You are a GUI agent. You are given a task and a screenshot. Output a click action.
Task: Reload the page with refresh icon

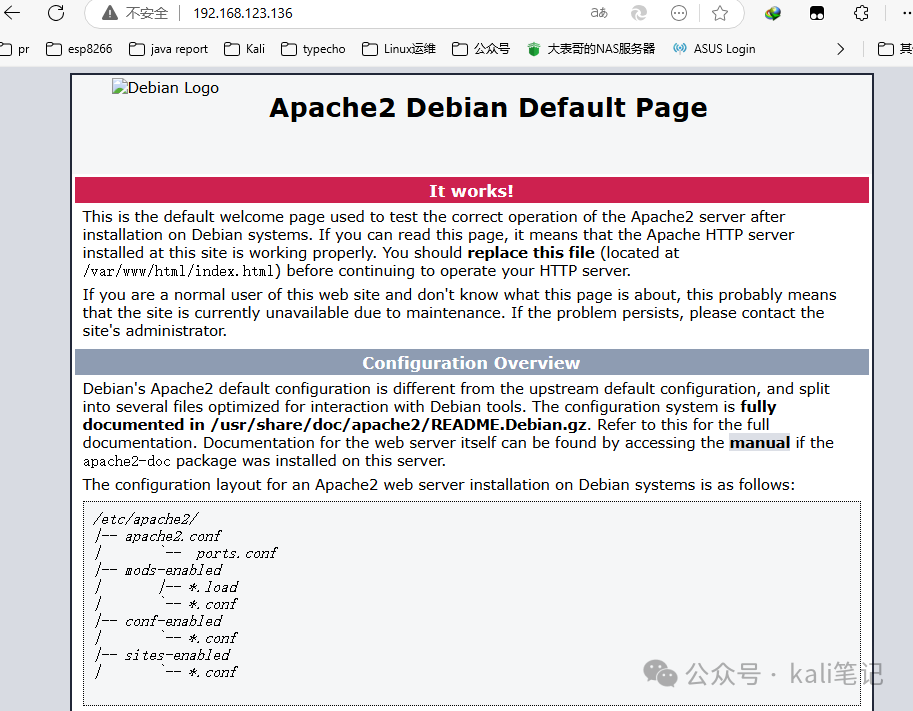click(x=56, y=12)
